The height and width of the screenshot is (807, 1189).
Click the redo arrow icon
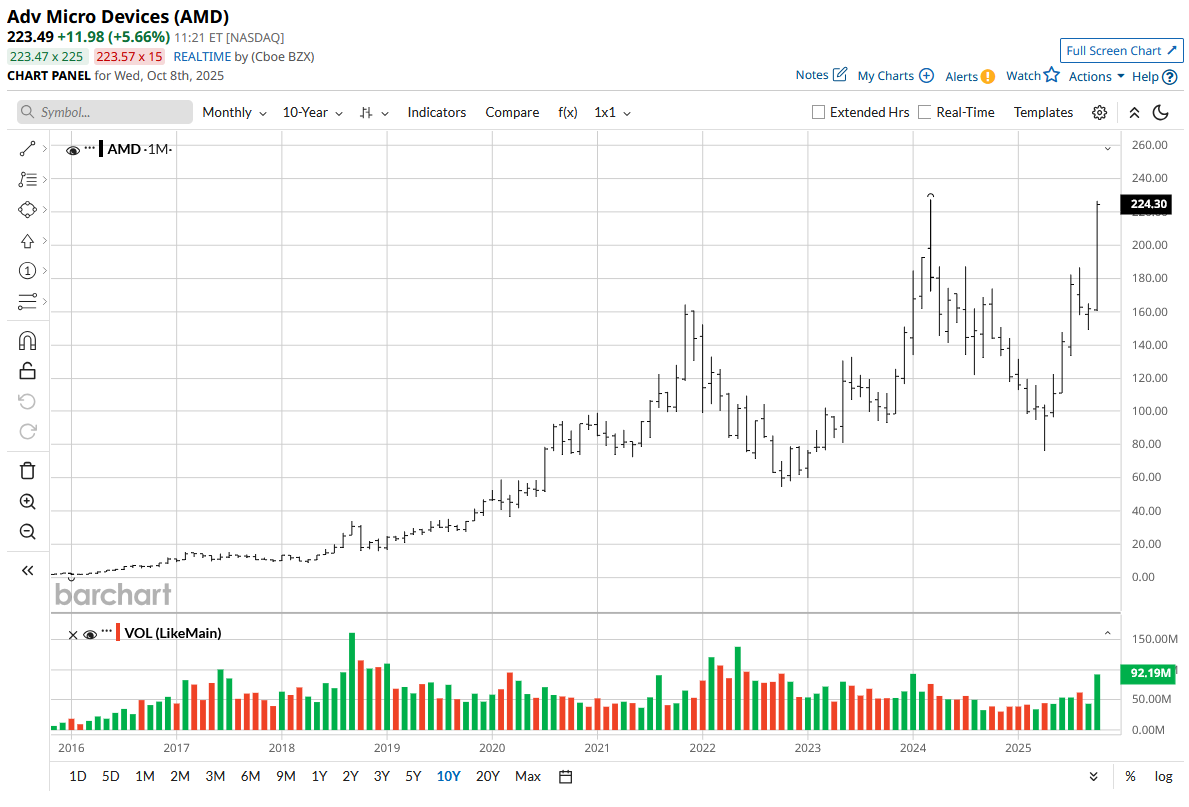[27, 432]
